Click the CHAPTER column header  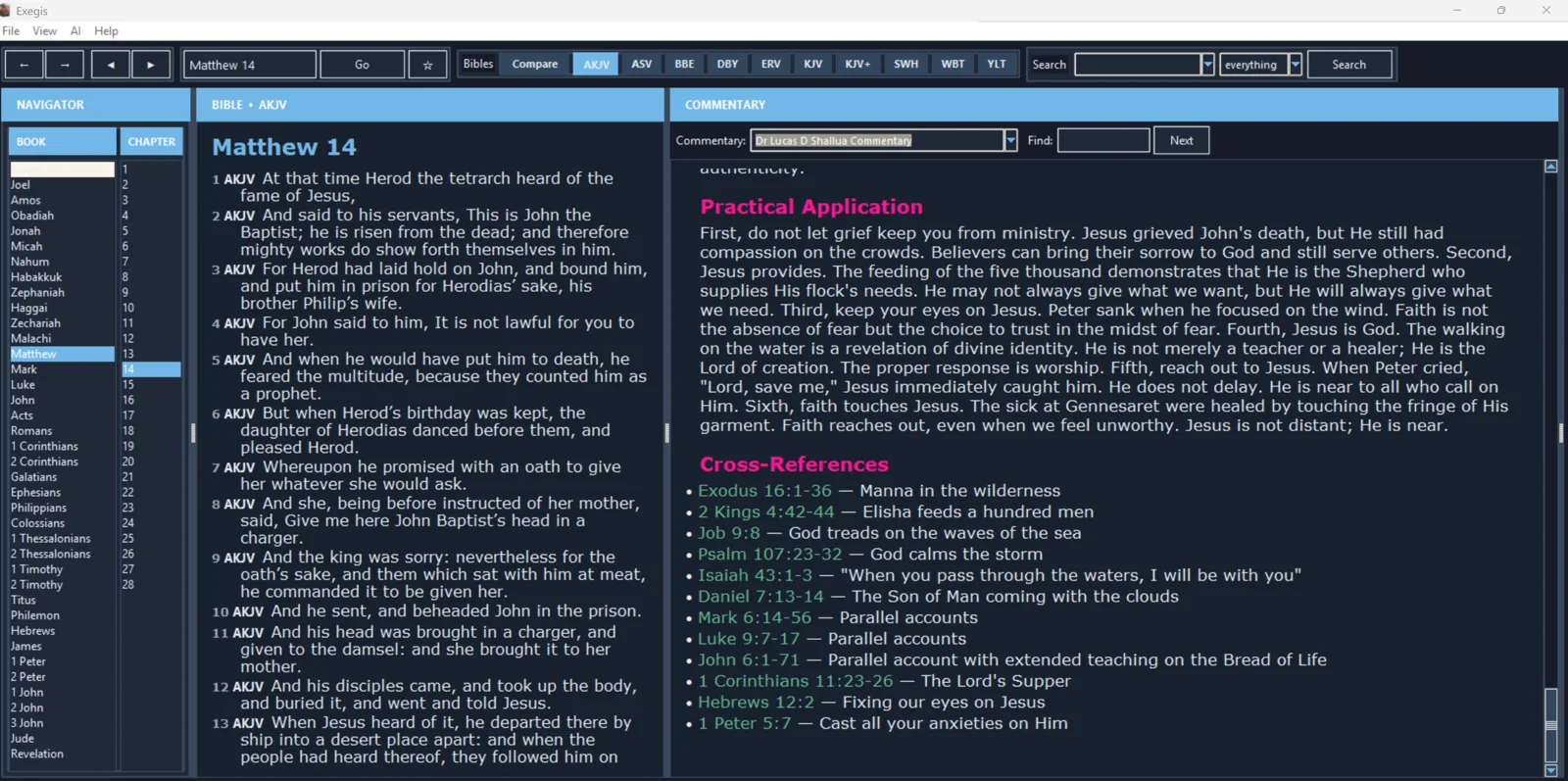click(x=151, y=141)
